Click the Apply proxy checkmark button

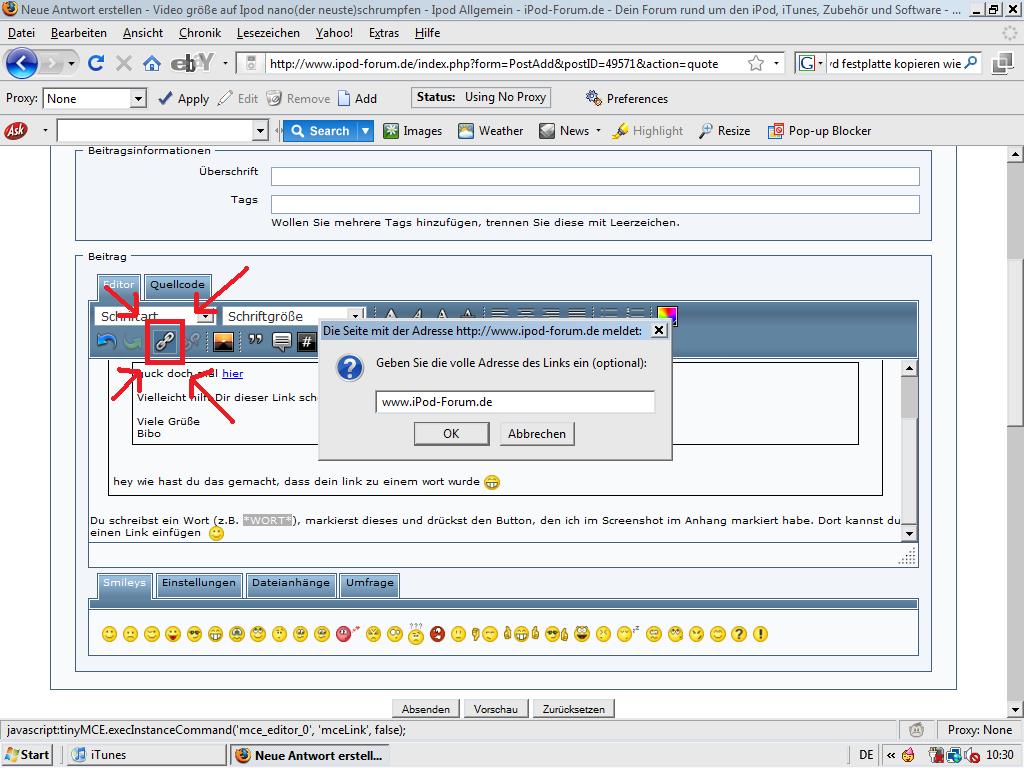(184, 99)
